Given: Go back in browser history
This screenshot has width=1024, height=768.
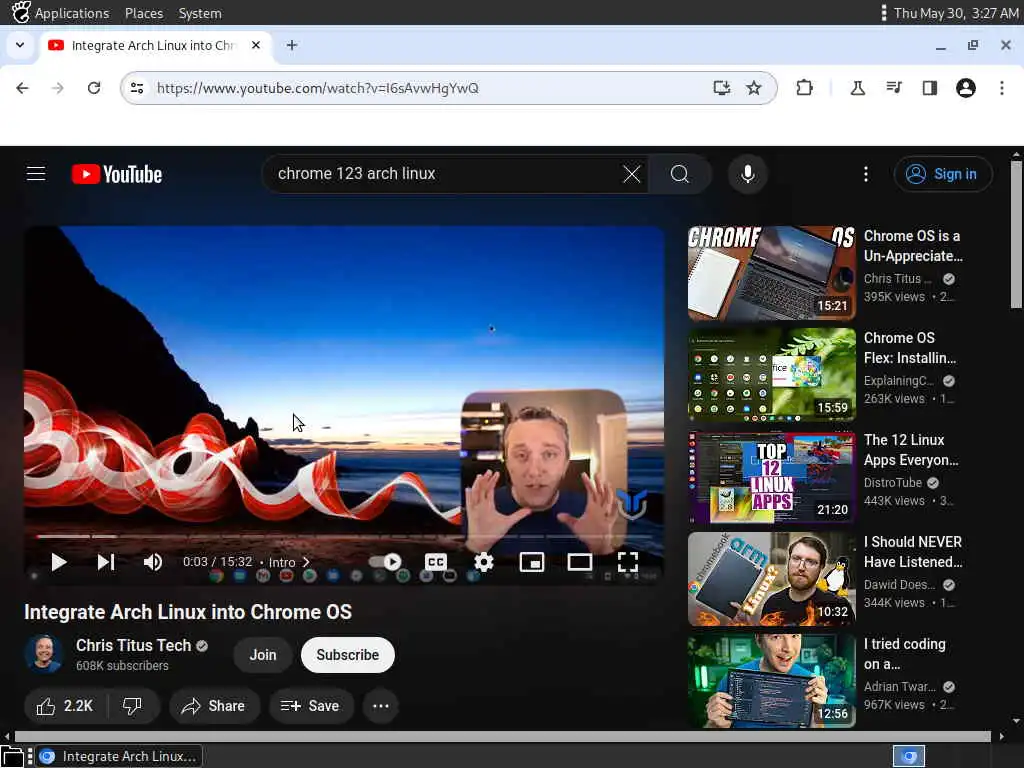Looking at the screenshot, I should point(23,88).
